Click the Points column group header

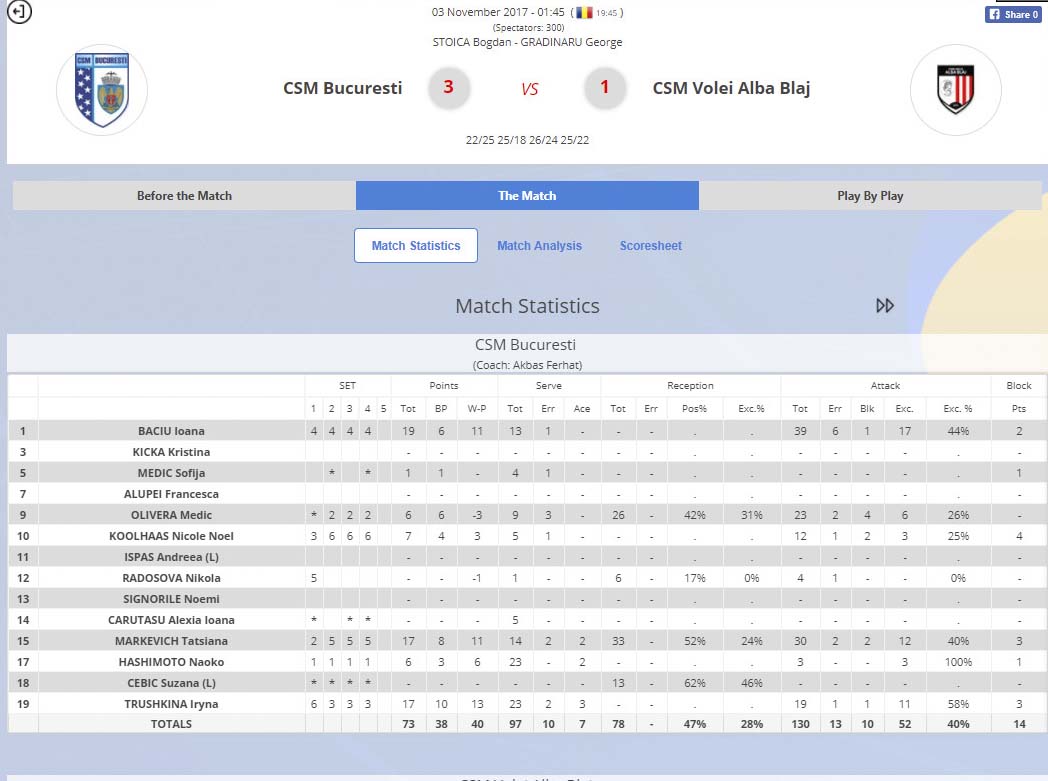(444, 385)
